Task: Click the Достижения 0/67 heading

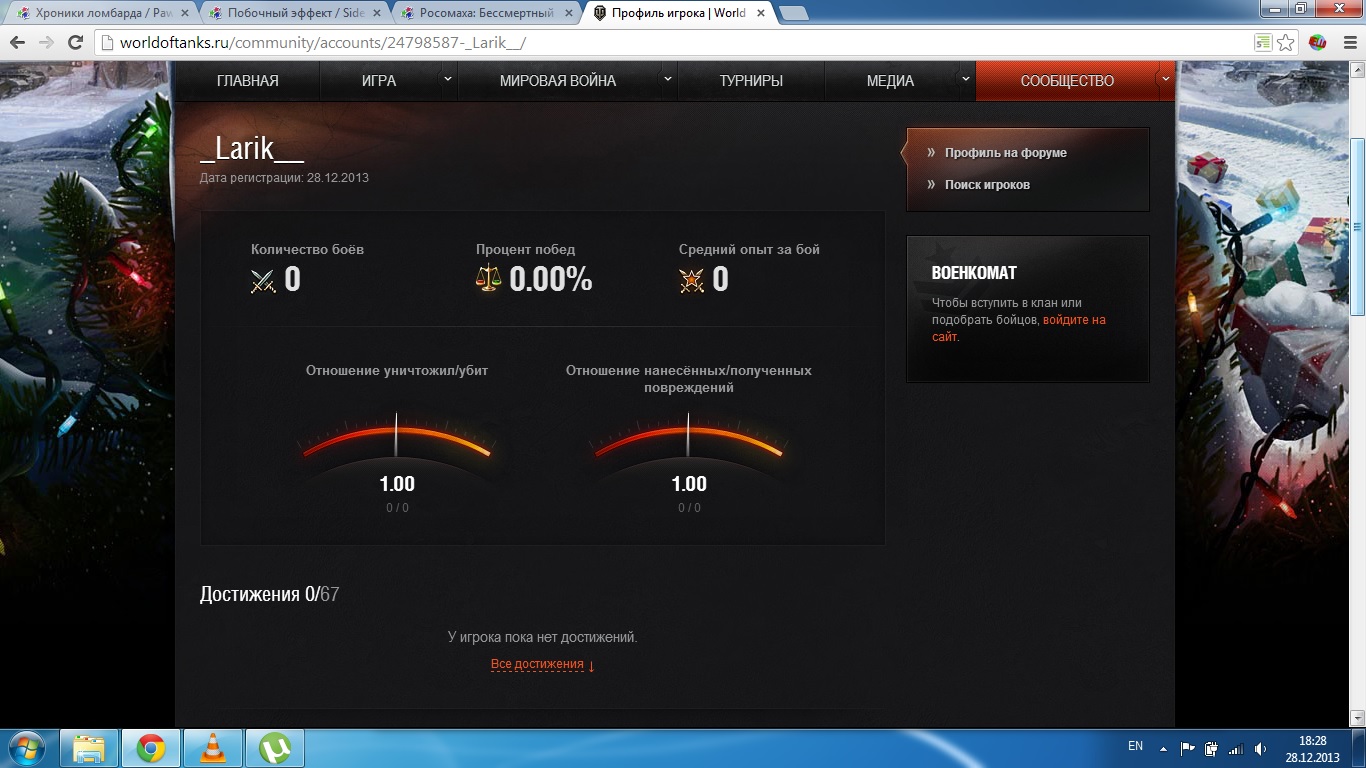Action: [x=270, y=594]
